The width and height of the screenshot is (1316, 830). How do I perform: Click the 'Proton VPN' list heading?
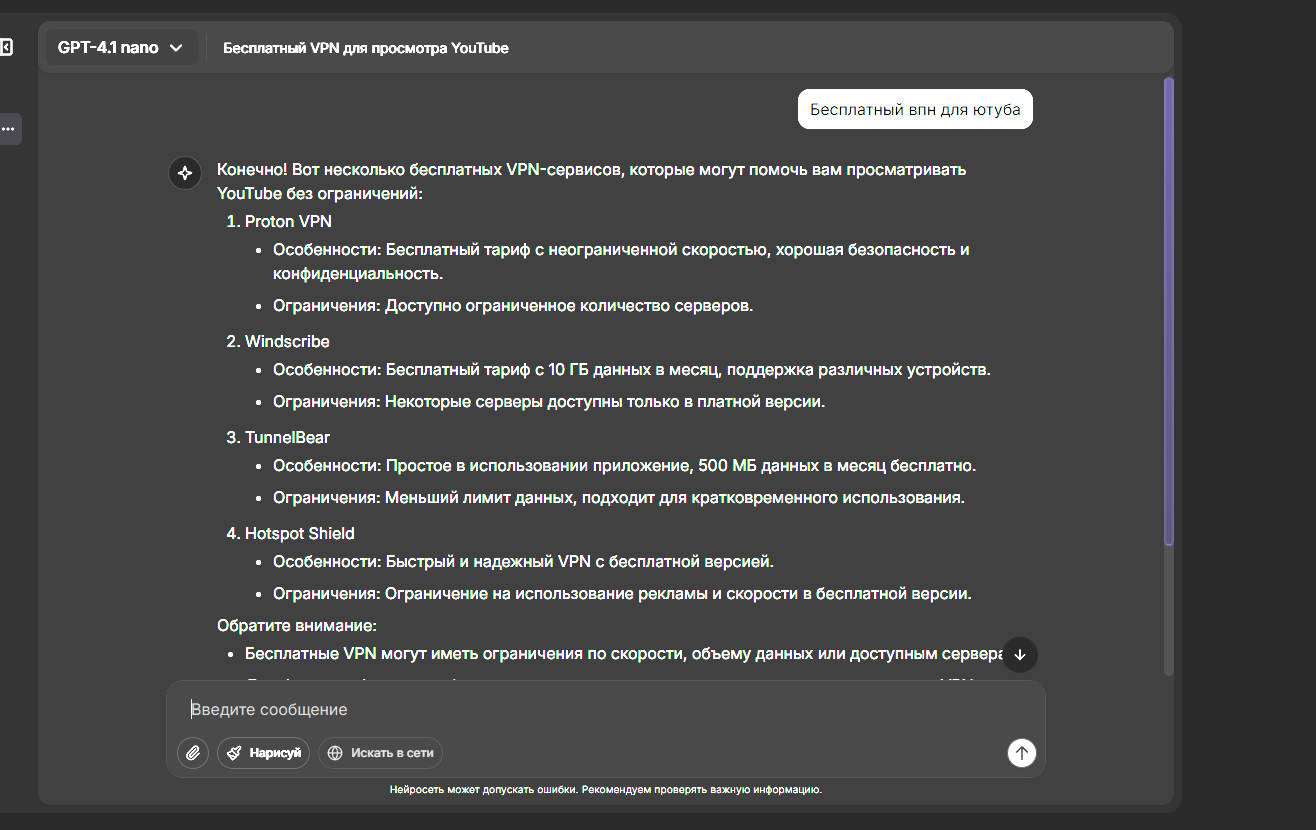(x=288, y=221)
